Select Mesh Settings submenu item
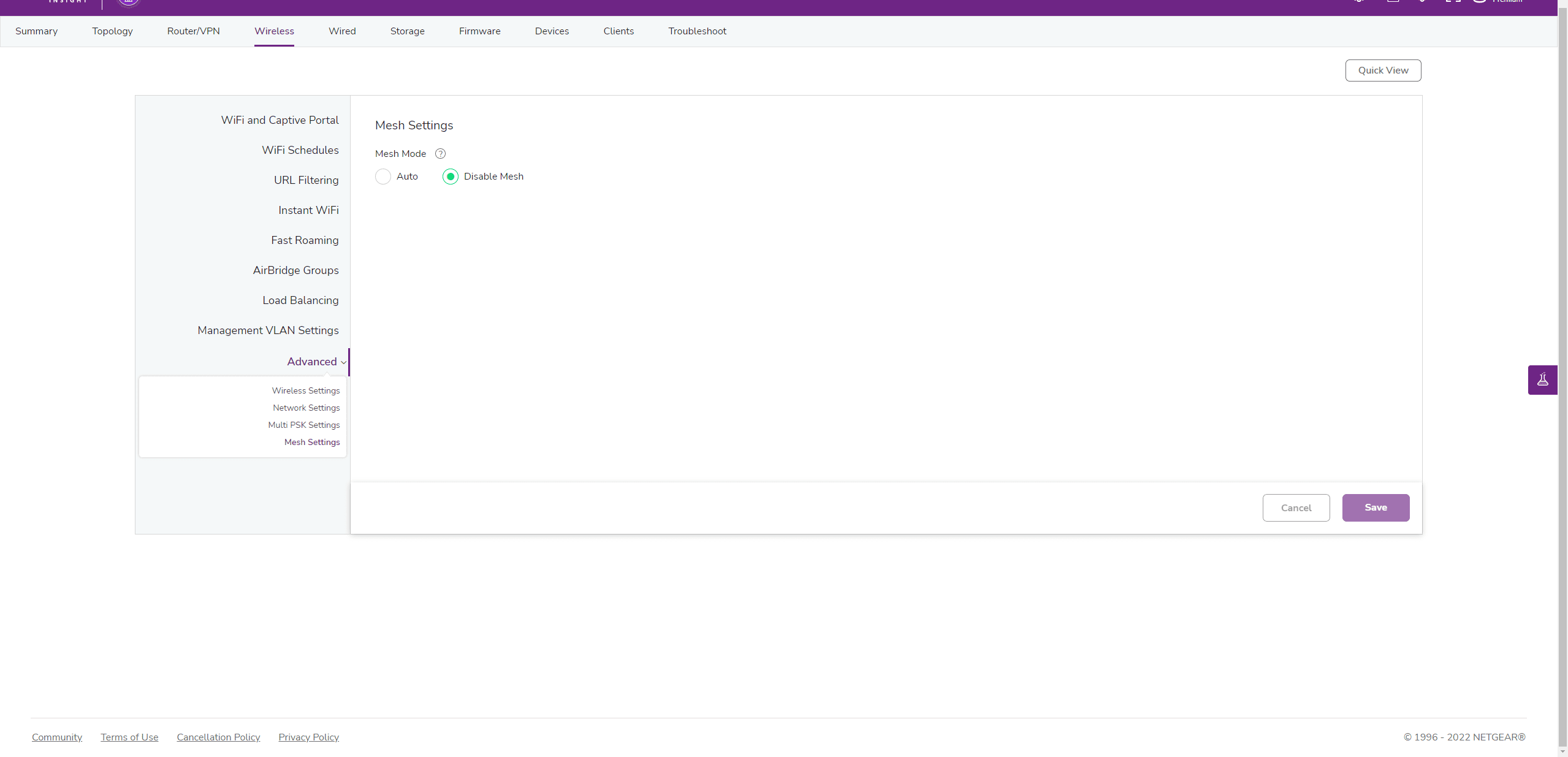The image size is (1568, 757). click(x=311, y=442)
